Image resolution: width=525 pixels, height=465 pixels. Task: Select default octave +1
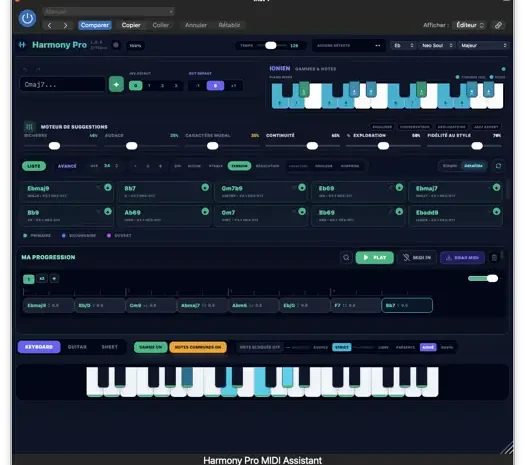pos(233,86)
